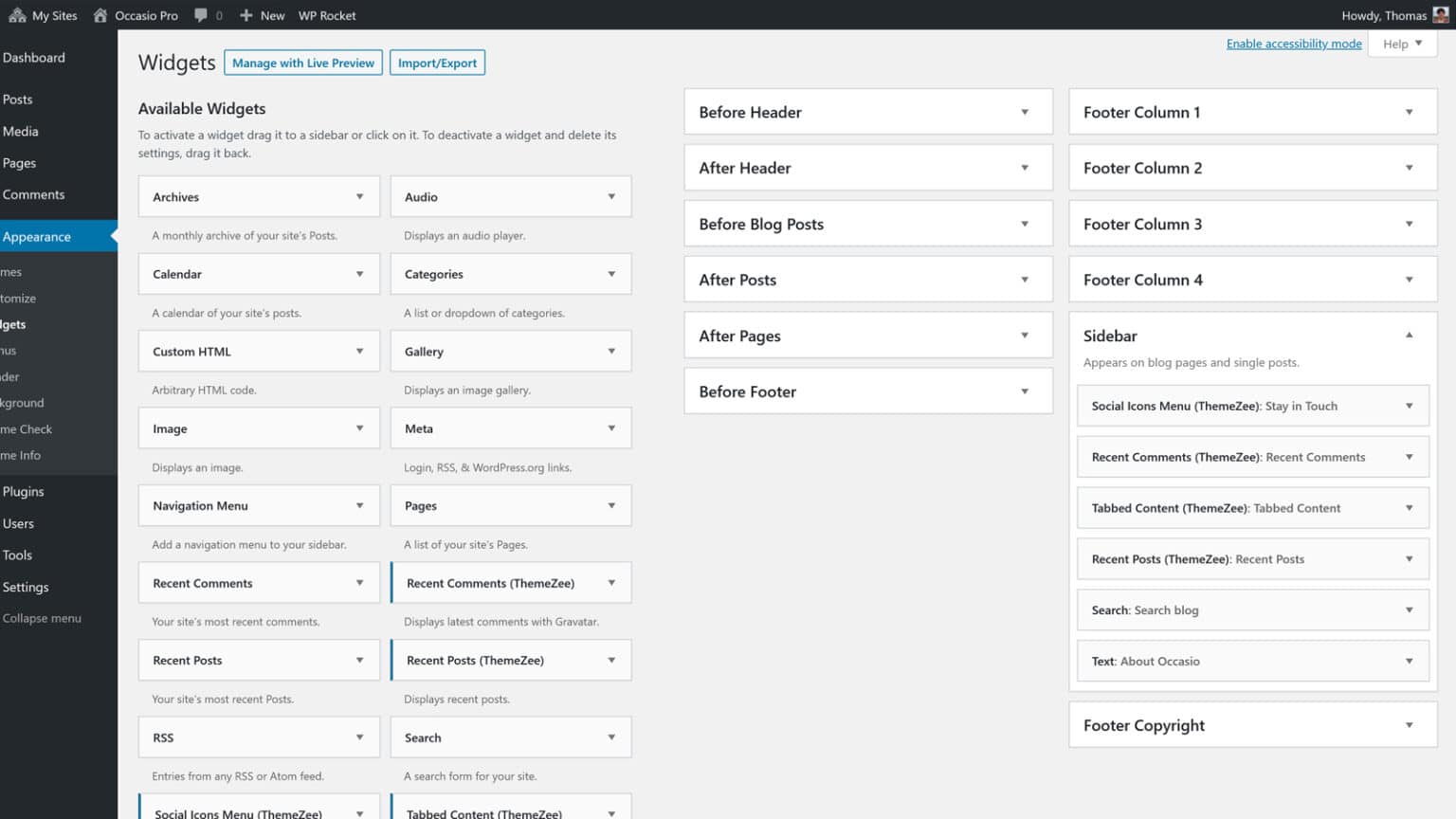
Task: Open the Gallery widget dropdown arrow
Action: [611, 352]
